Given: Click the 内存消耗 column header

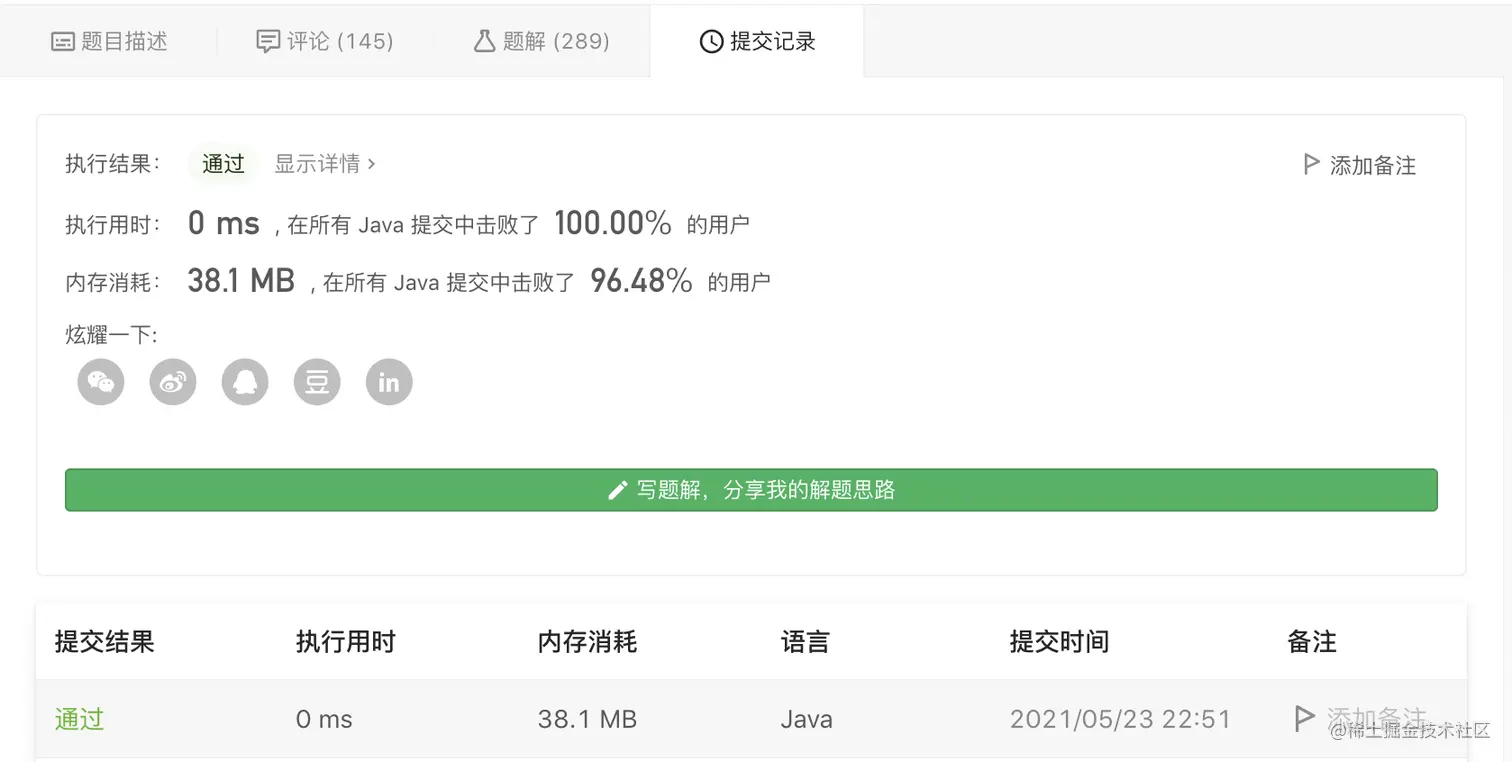Looking at the screenshot, I should pos(587,642).
